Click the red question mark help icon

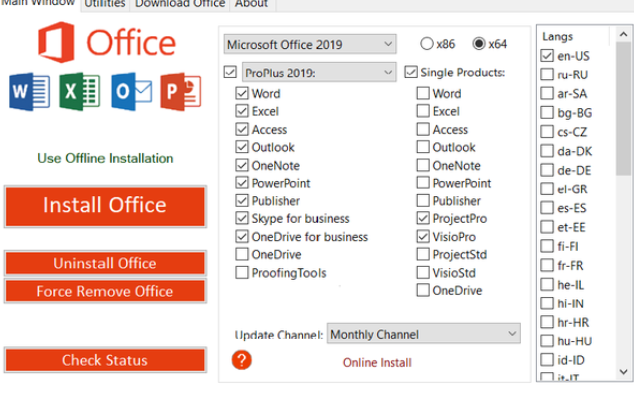pos(241,360)
